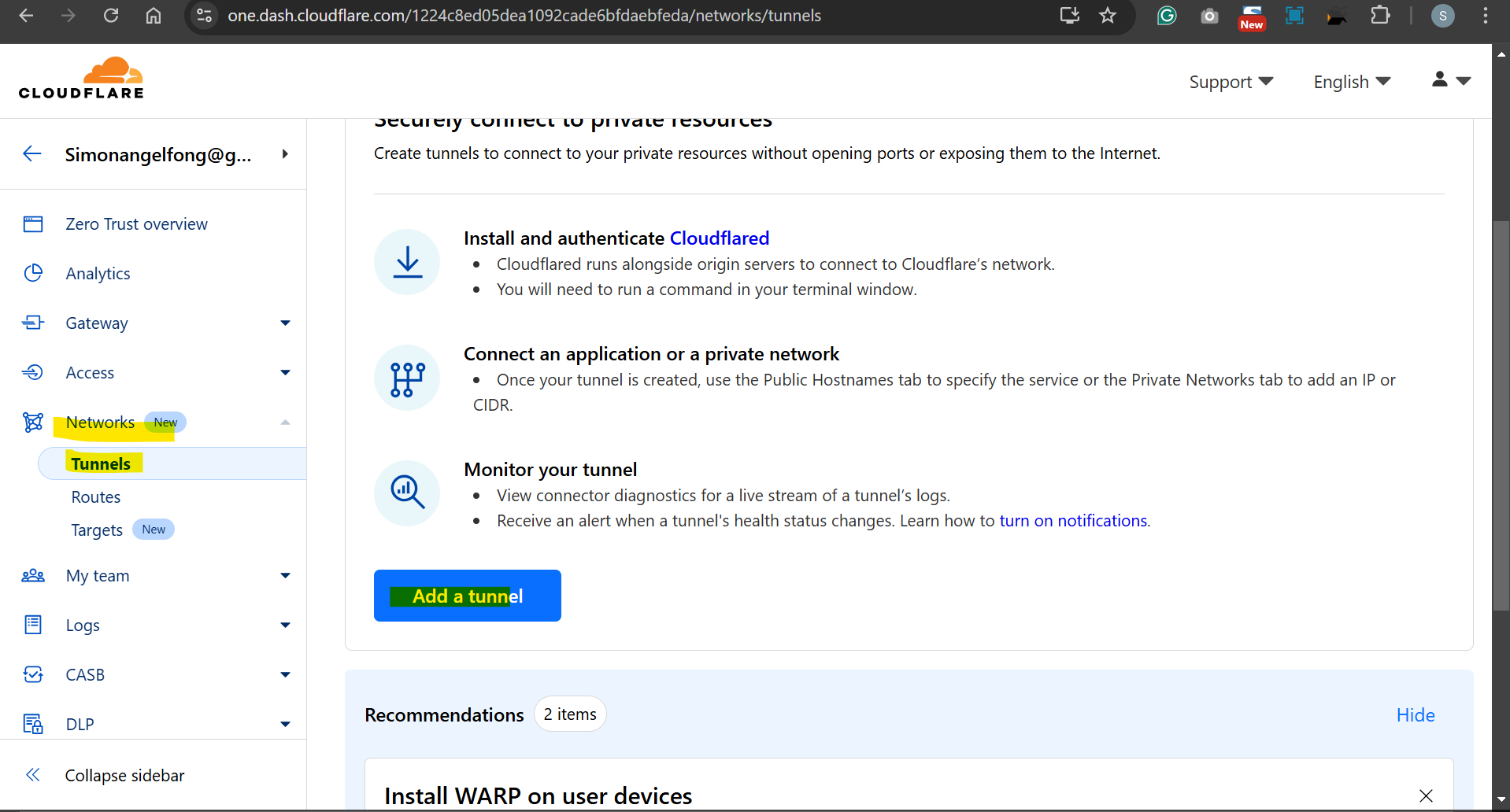Bookmark this page with the star
Screen dimensions: 1510x812
[1108, 16]
